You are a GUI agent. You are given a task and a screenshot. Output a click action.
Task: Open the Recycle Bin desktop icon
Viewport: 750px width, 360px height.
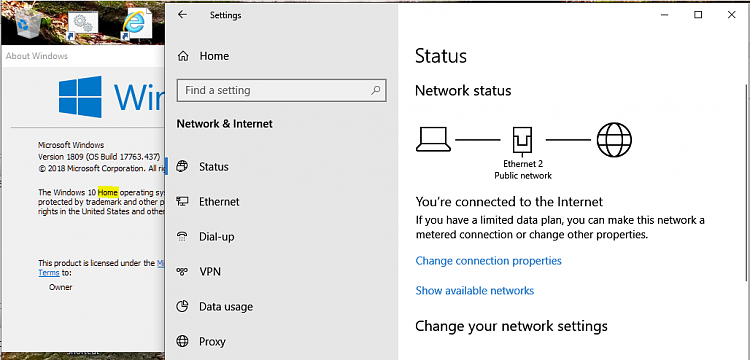[x=29, y=22]
